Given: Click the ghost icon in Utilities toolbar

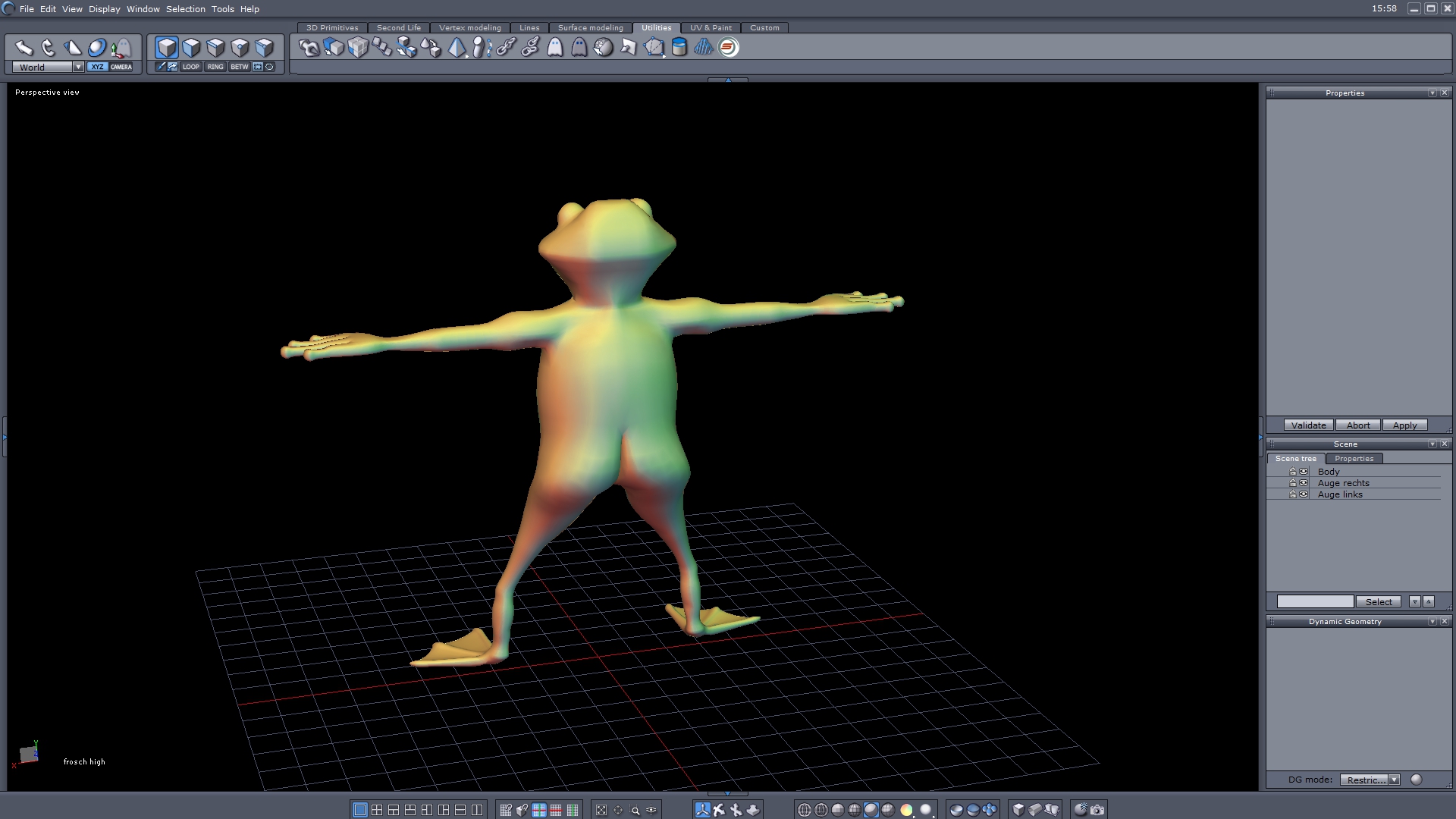Looking at the screenshot, I should 555,48.
